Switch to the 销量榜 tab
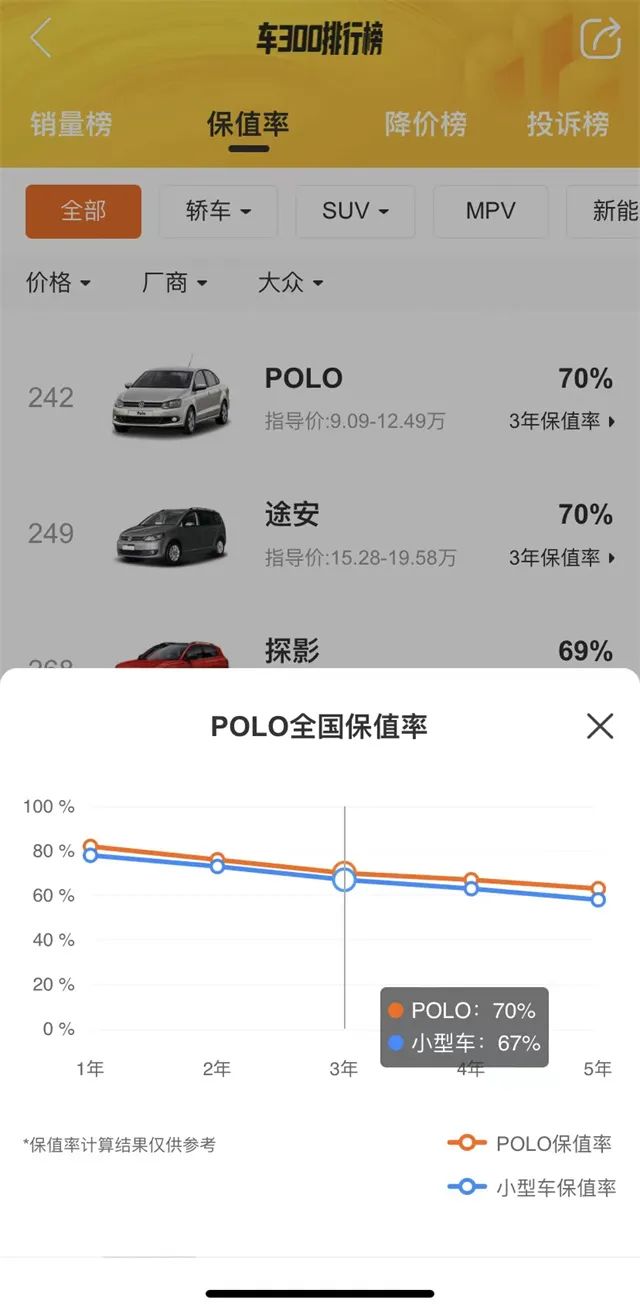The image size is (640, 1310). 71,125
